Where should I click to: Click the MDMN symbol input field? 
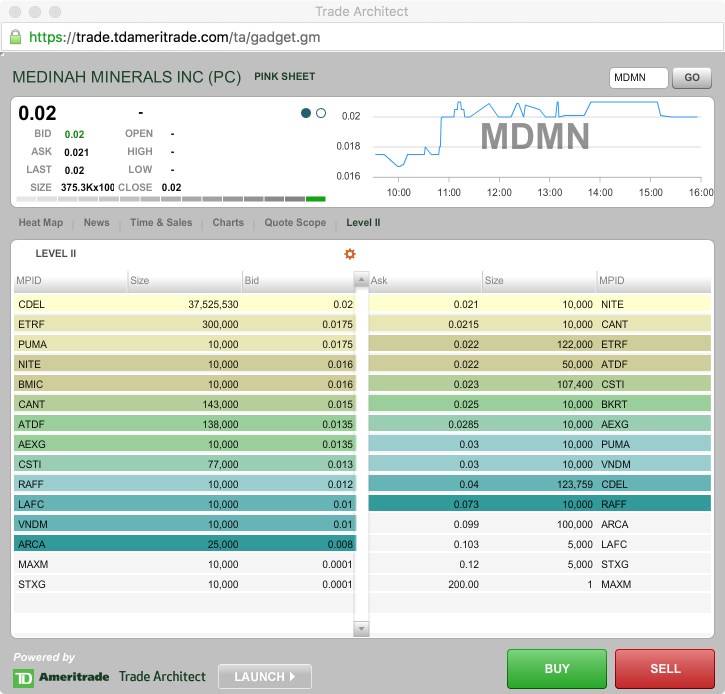(x=638, y=78)
